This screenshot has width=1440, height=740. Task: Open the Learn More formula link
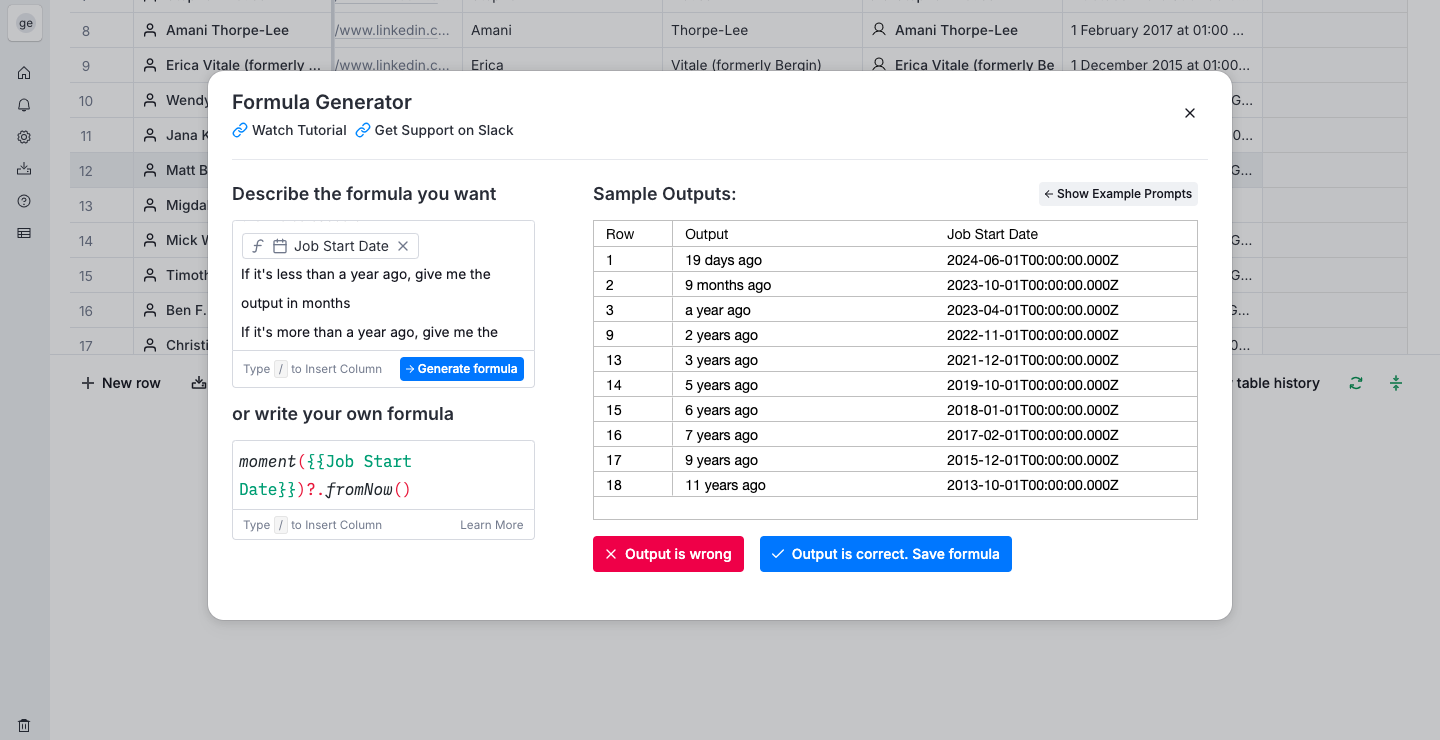[491, 525]
